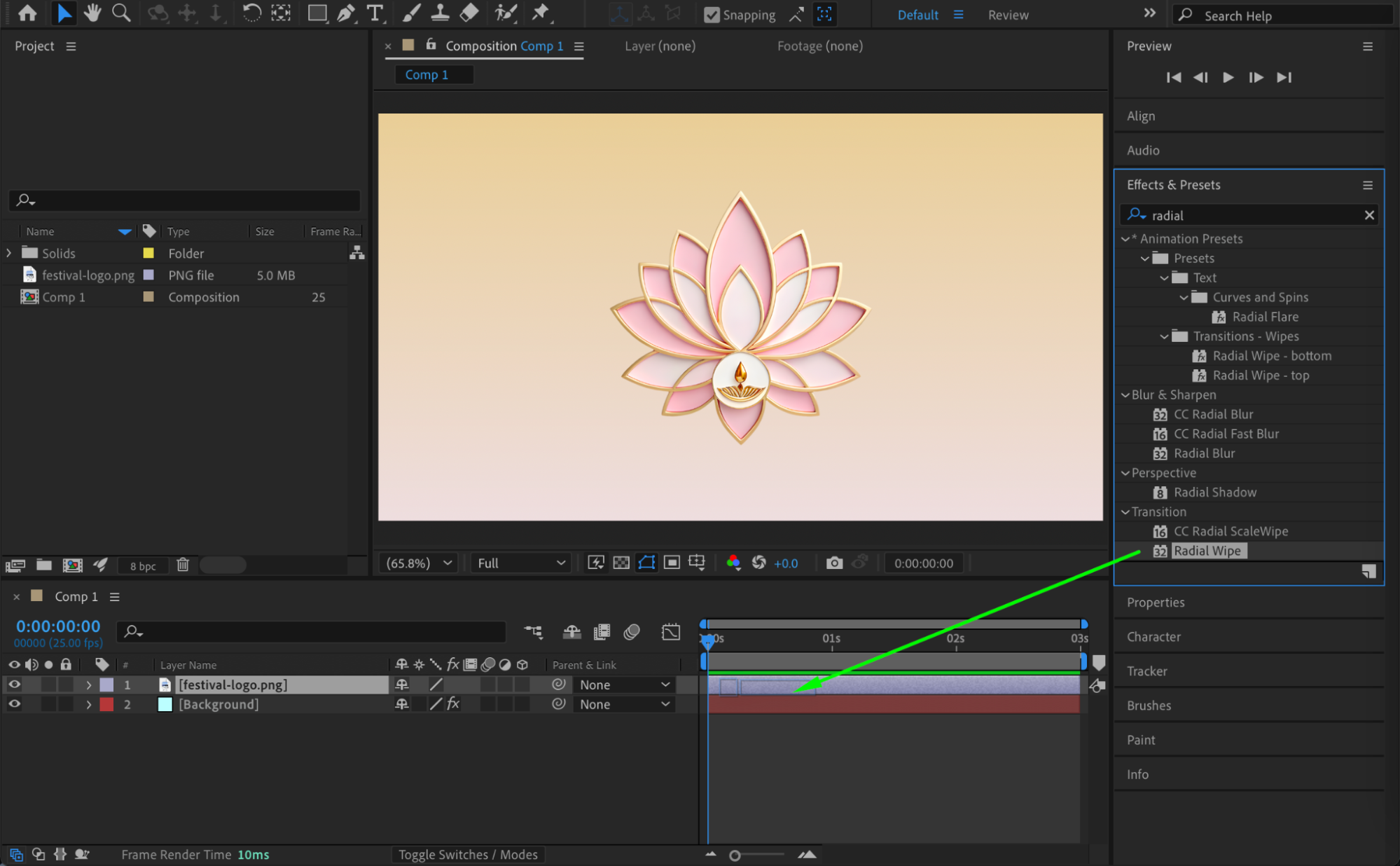Screen dimensions: 1400x866
Task: Toggle shy switch for festival-logo.png layer
Action: coord(402,685)
